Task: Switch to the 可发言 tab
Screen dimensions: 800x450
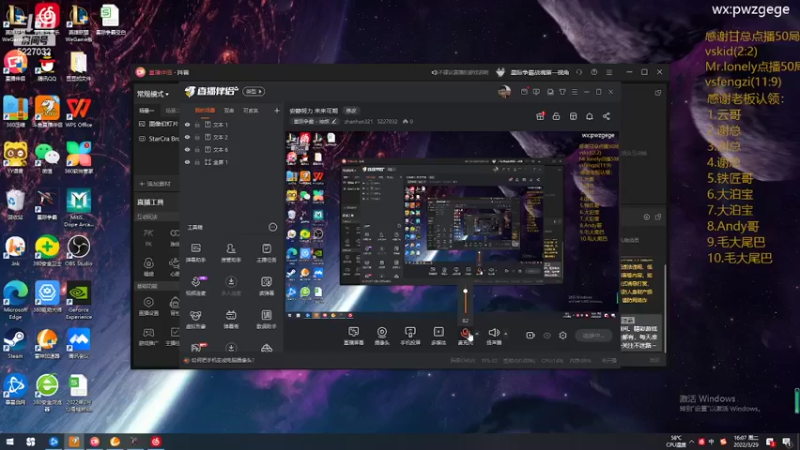Action: (251, 111)
